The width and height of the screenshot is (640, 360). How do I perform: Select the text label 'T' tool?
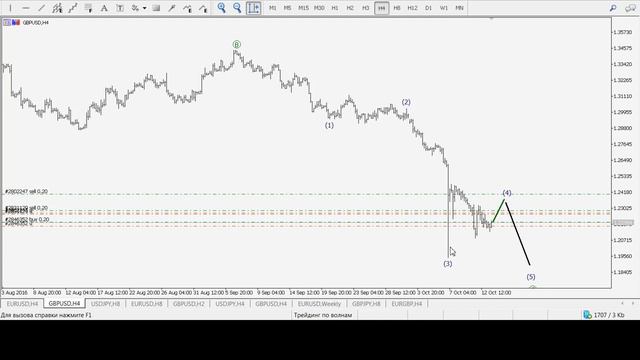[x=120, y=8]
